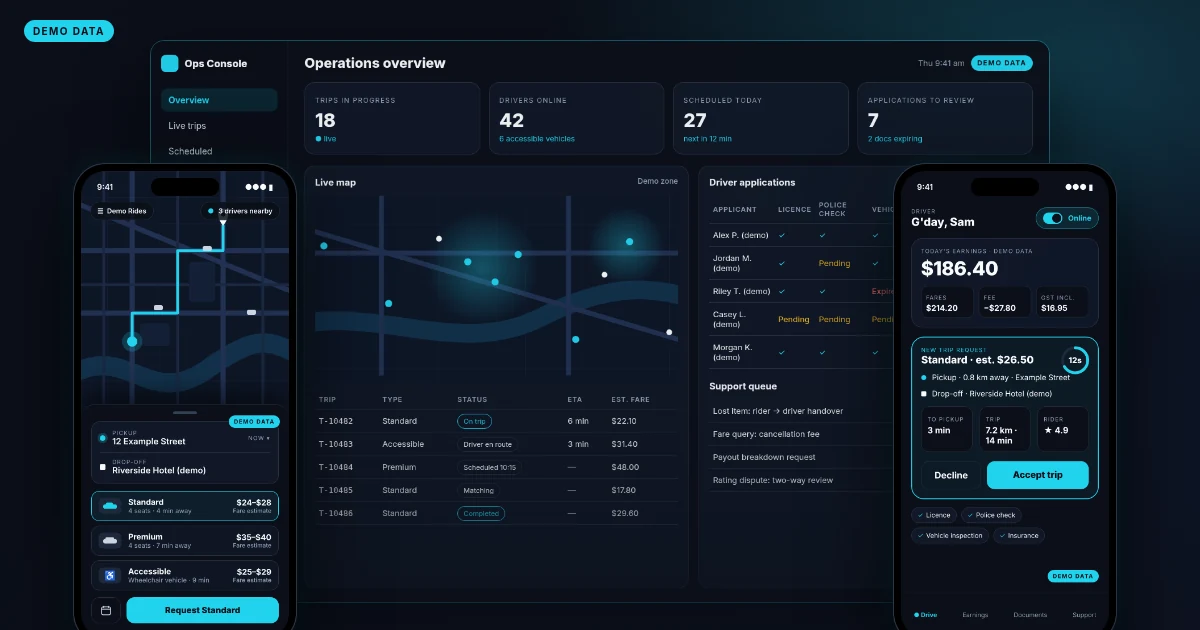This screenshot has width=1200, height=630.
Task: Open 'Lost item: rider → driver handover' ticket
Action: [778, 411]
